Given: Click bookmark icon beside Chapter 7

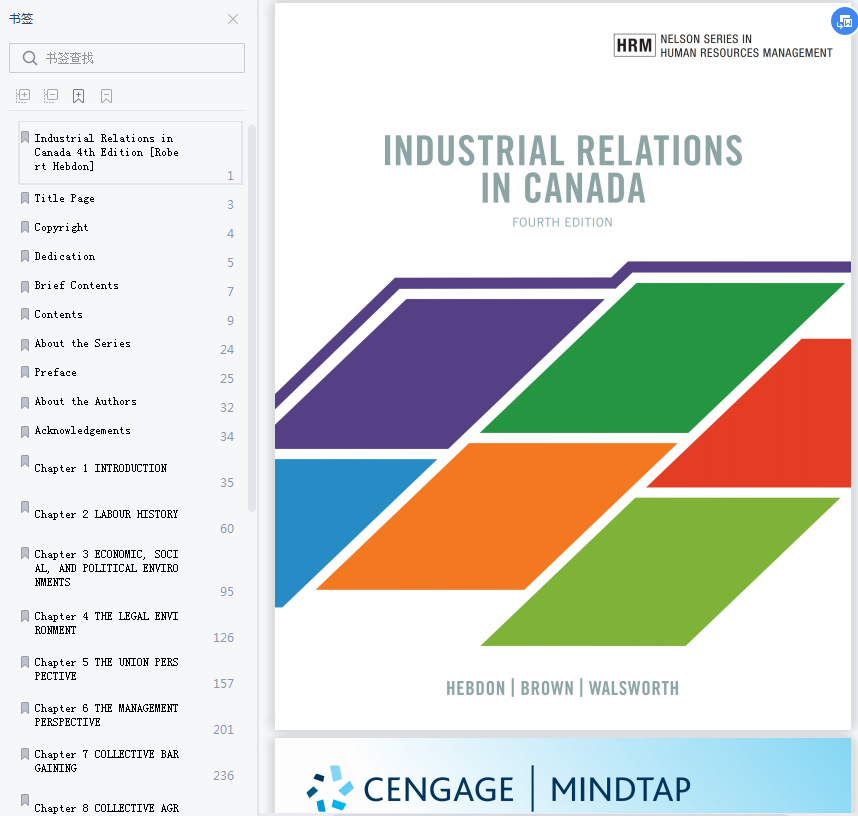Looking at the screenshot, I should (x=25, y=754).
